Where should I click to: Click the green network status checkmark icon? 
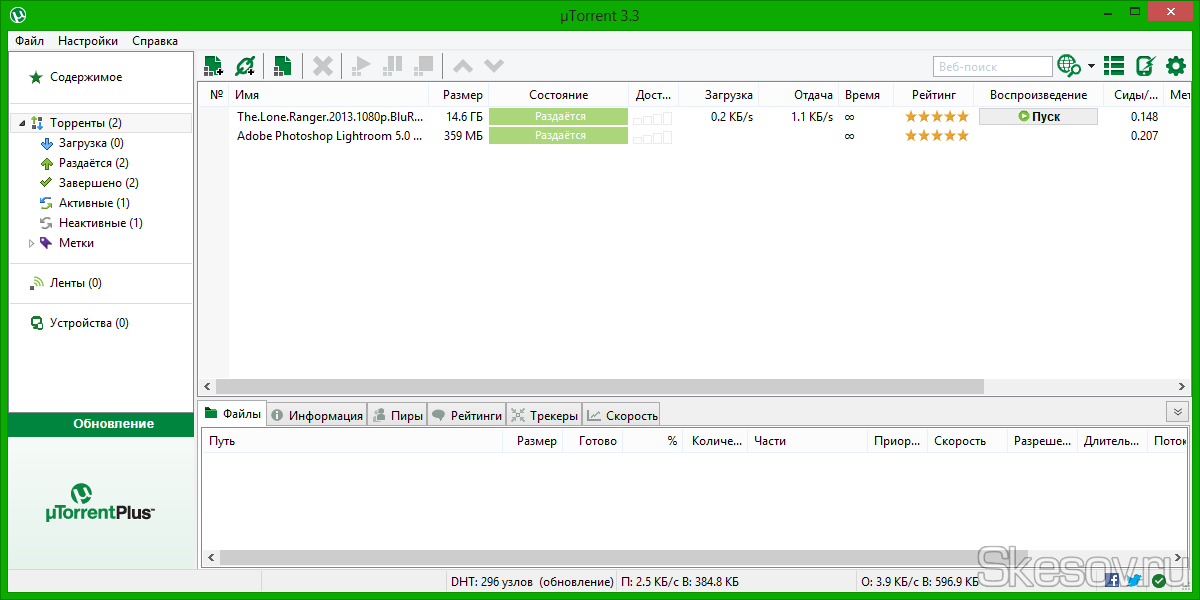(1159, 581)
